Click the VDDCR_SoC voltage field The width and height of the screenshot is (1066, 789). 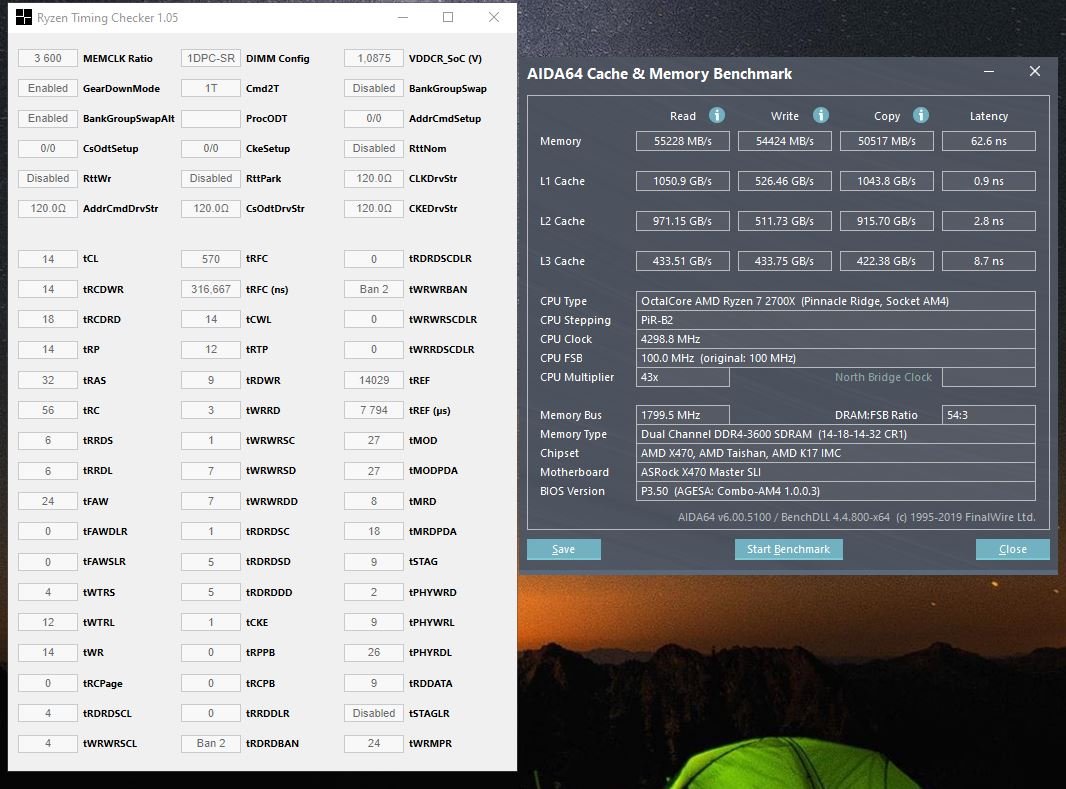[374, 58]
